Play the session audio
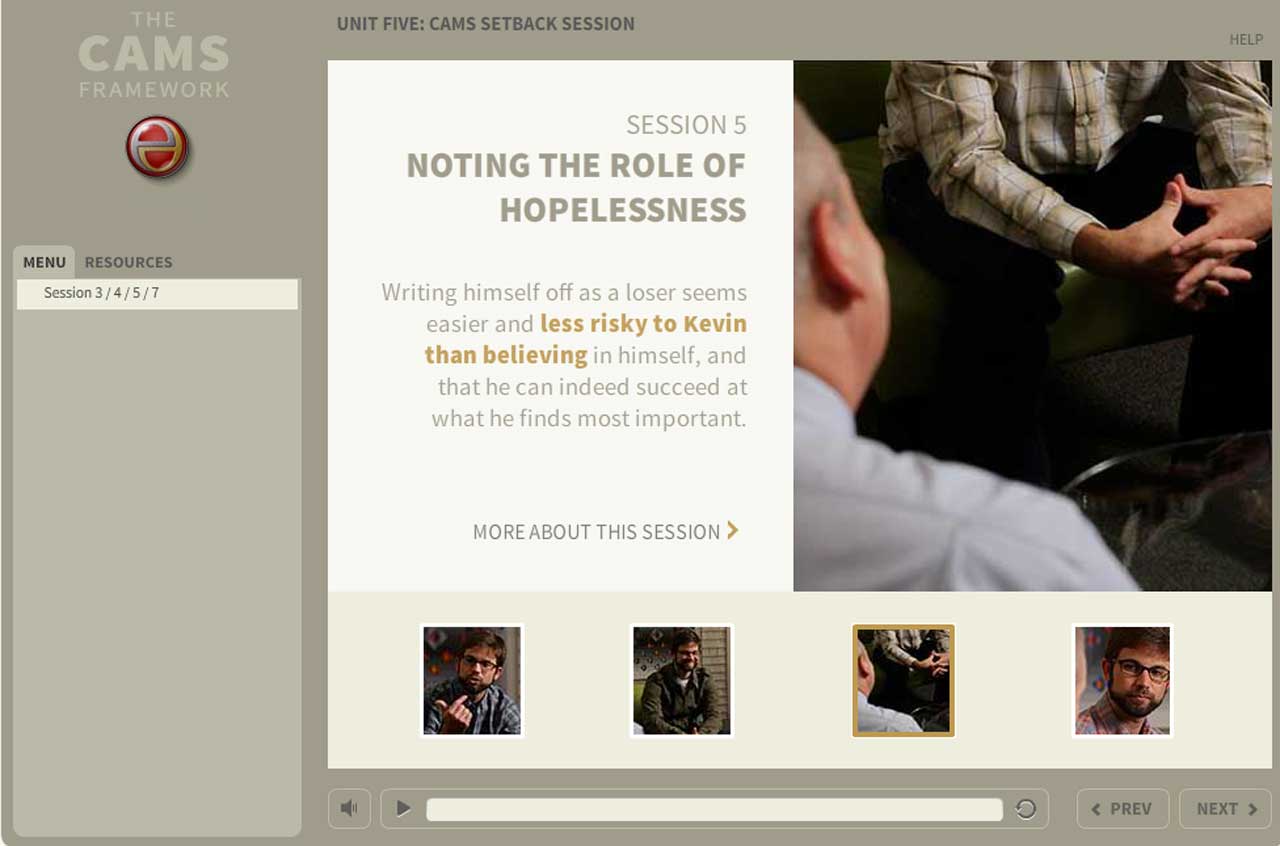This screenshot has width=1280, height=846. click(x=403, y=808)
